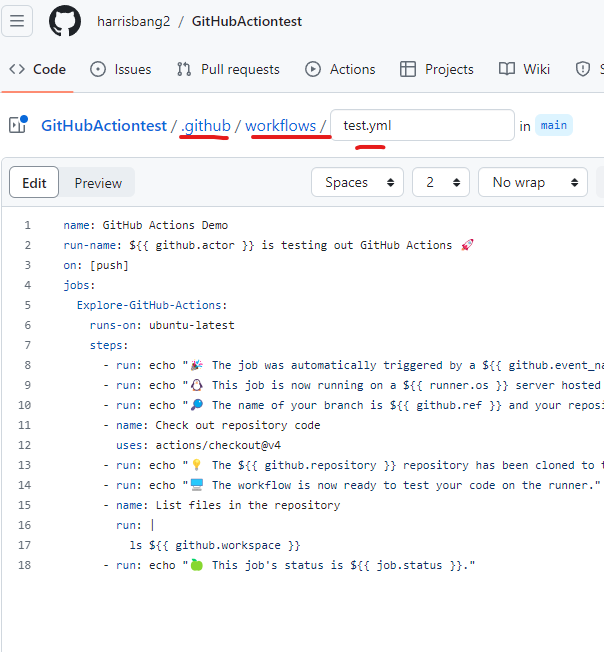Click 'name: List files in the repository' line
Viewport: 604px width, 652px height.
tap(228, 505)
